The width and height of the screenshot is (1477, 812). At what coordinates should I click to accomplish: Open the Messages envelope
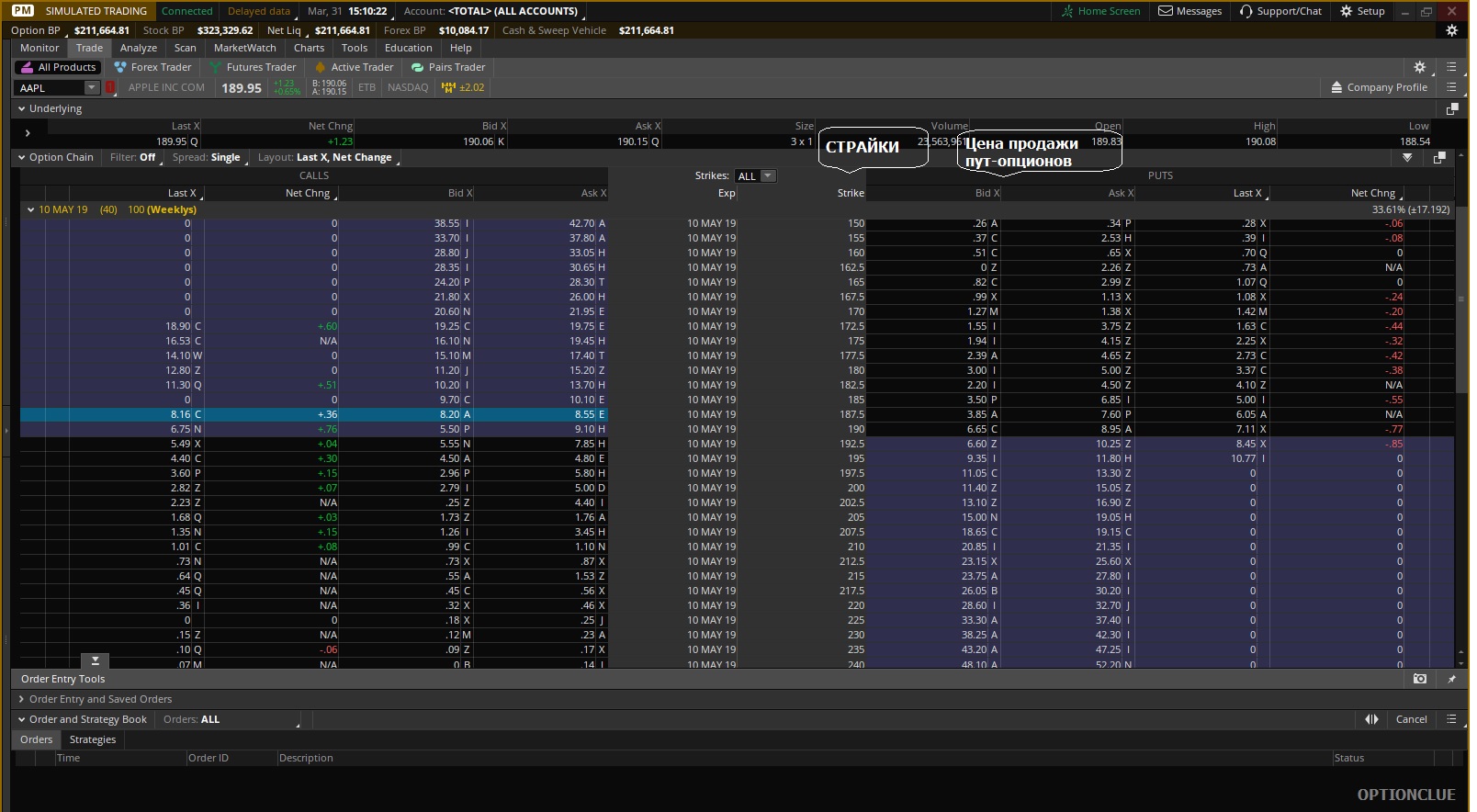point(1189,11)
